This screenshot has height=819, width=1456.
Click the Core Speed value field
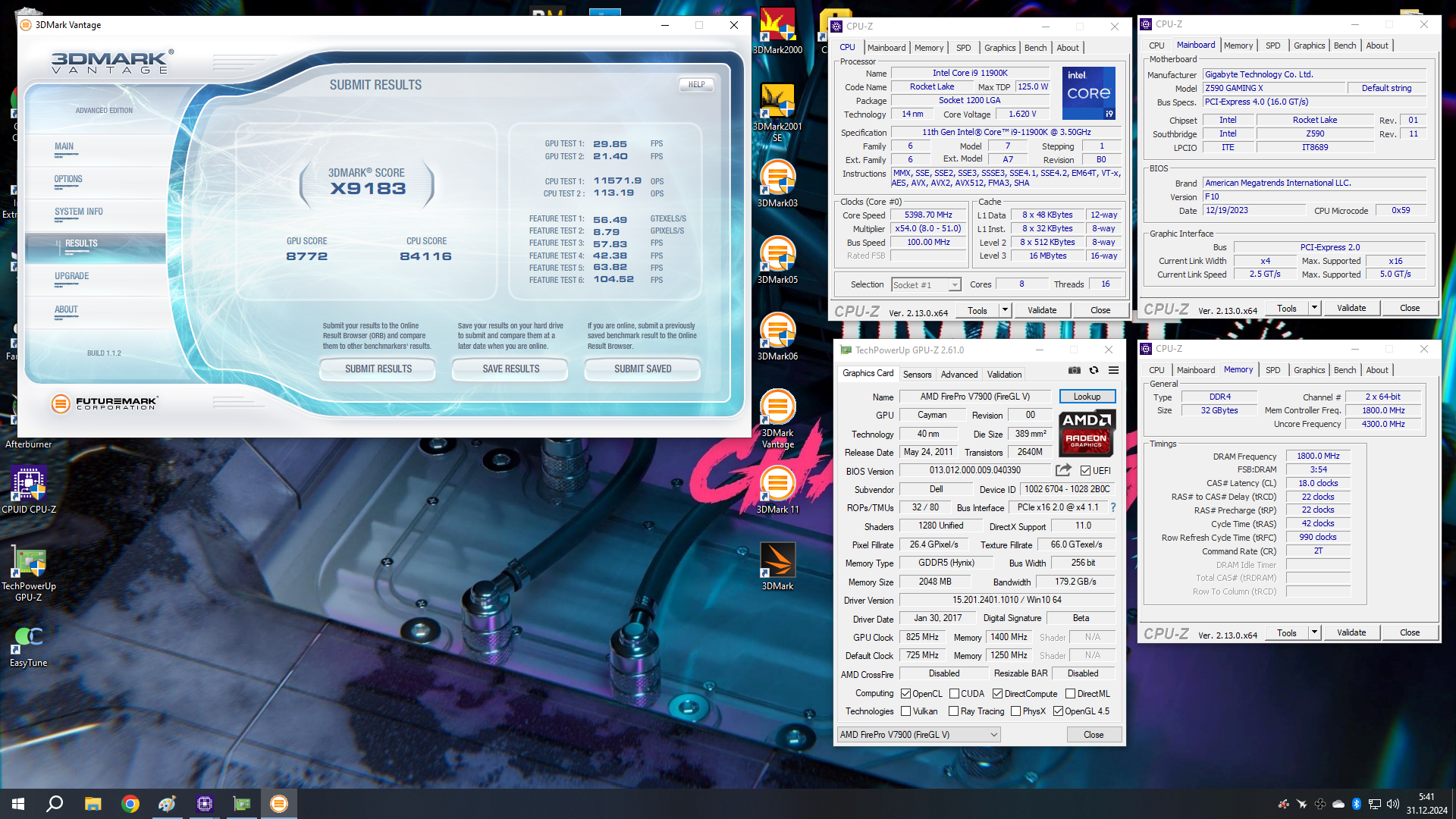pos(927,215)
